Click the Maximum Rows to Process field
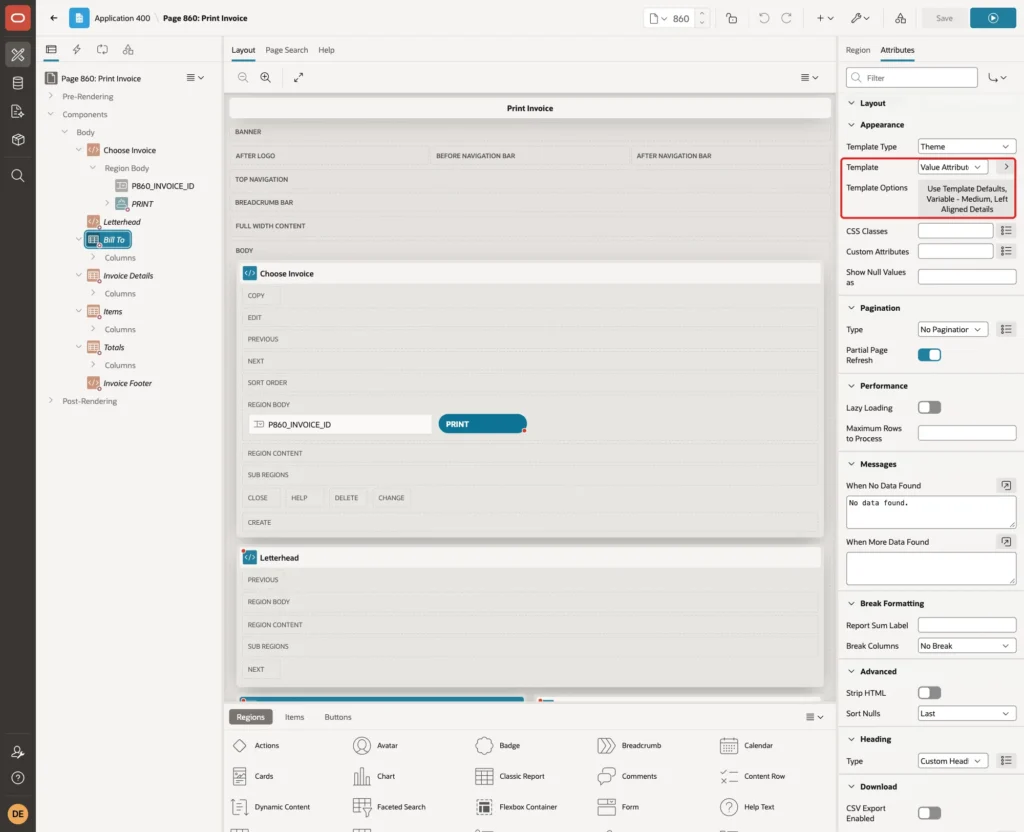Viewport: 1024px width, 832px height. click(967, 433)
